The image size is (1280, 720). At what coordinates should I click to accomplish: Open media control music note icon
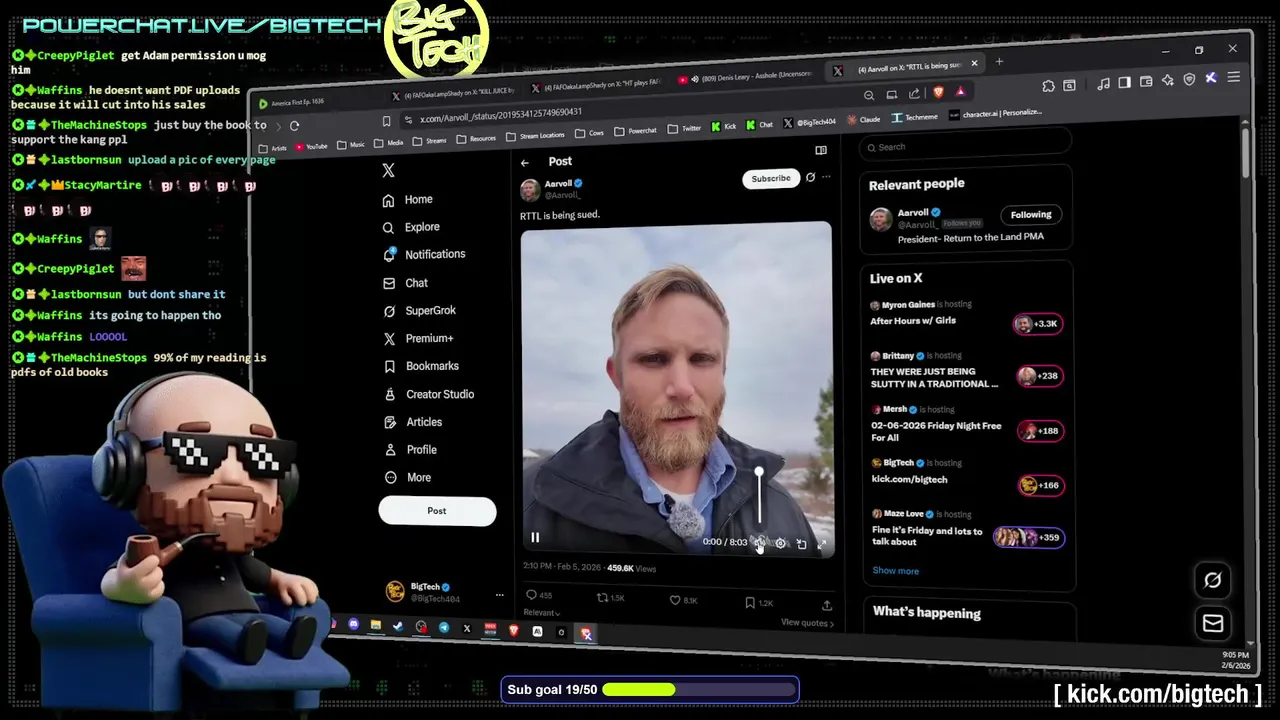pyautogui.click(x=1103, y=84)
